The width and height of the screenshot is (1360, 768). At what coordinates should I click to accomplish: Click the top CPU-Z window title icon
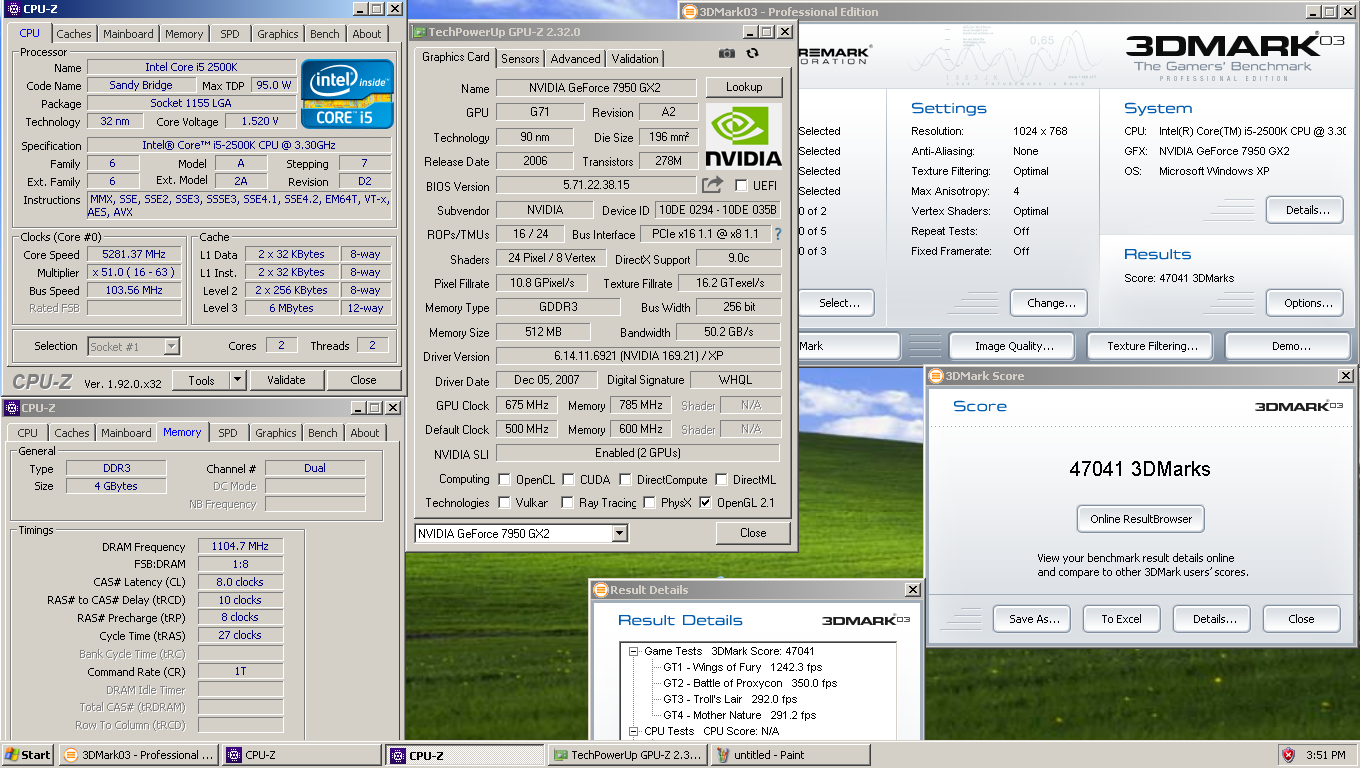(11, 9)
